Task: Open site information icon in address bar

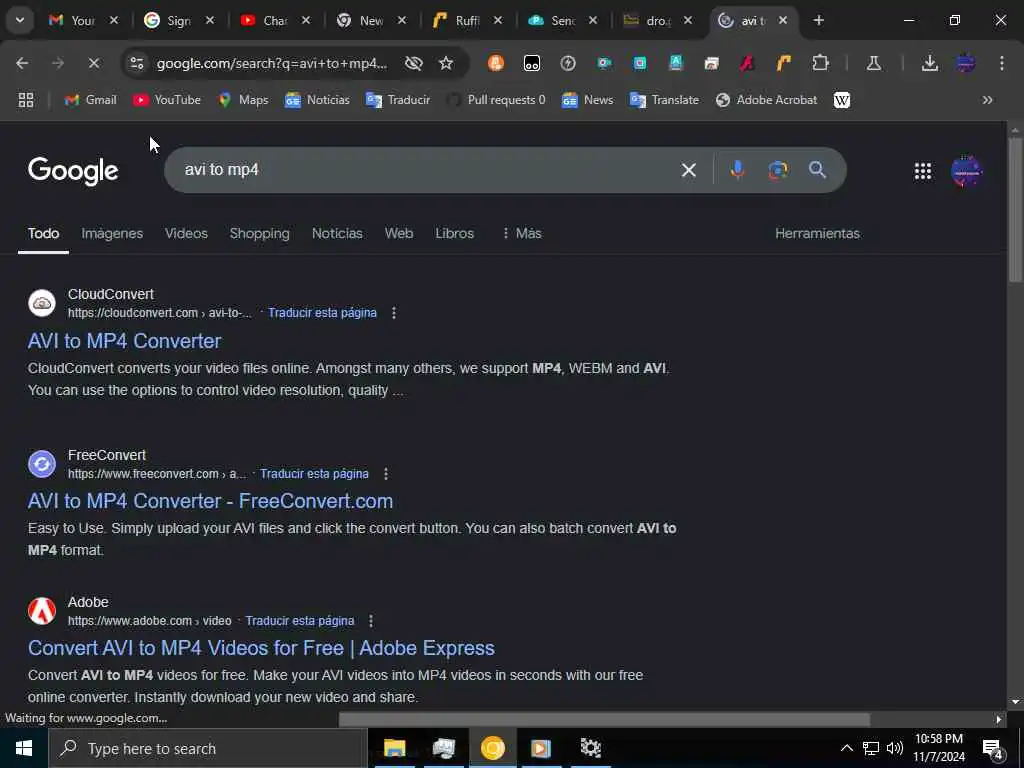Action: coord(137,63)
